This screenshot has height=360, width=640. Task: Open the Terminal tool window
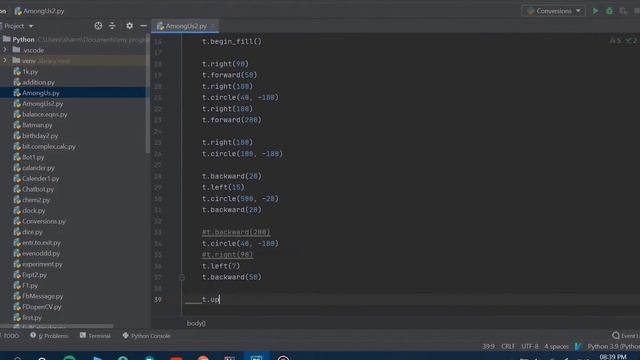pyautogui.click(x=95, y=336)
